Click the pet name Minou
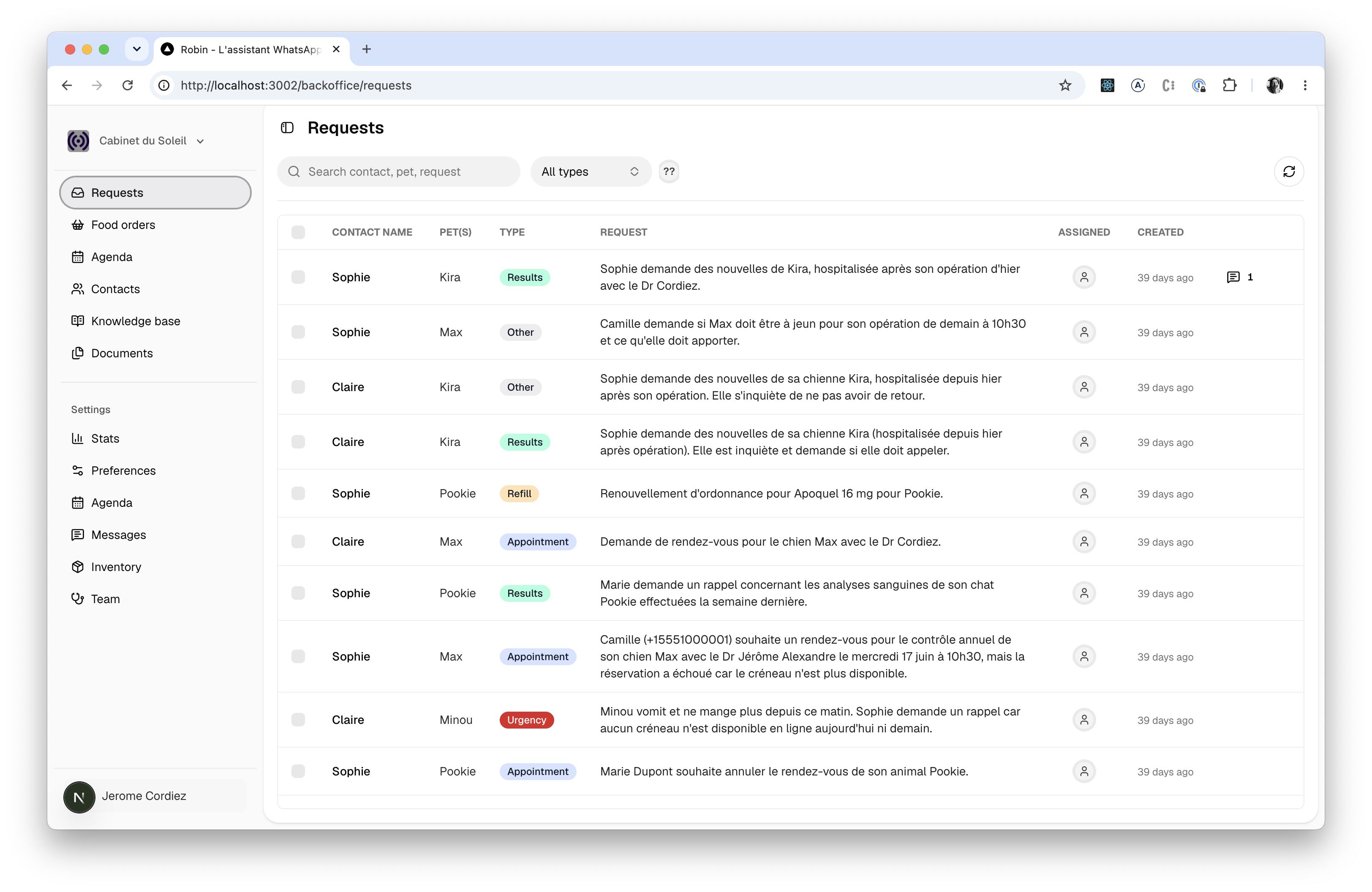1372x892 pixels. [x=455, y=719]
